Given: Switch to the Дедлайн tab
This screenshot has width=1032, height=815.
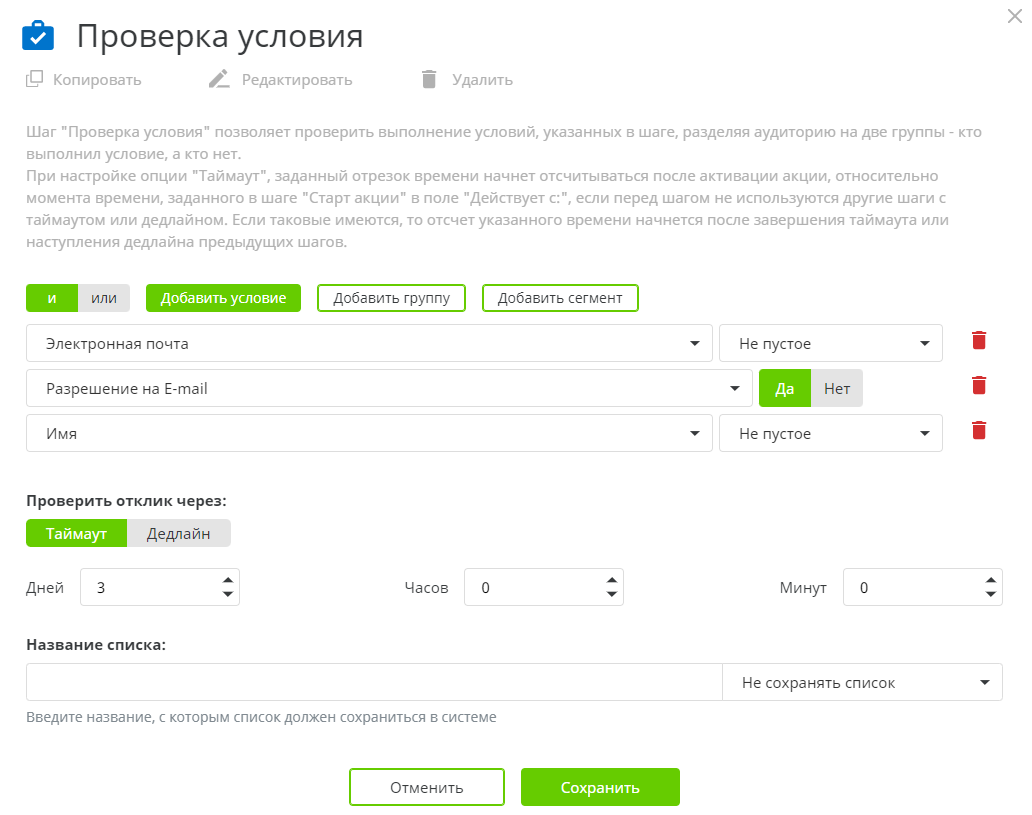Looking at the screenshot, I should (179, 533).
